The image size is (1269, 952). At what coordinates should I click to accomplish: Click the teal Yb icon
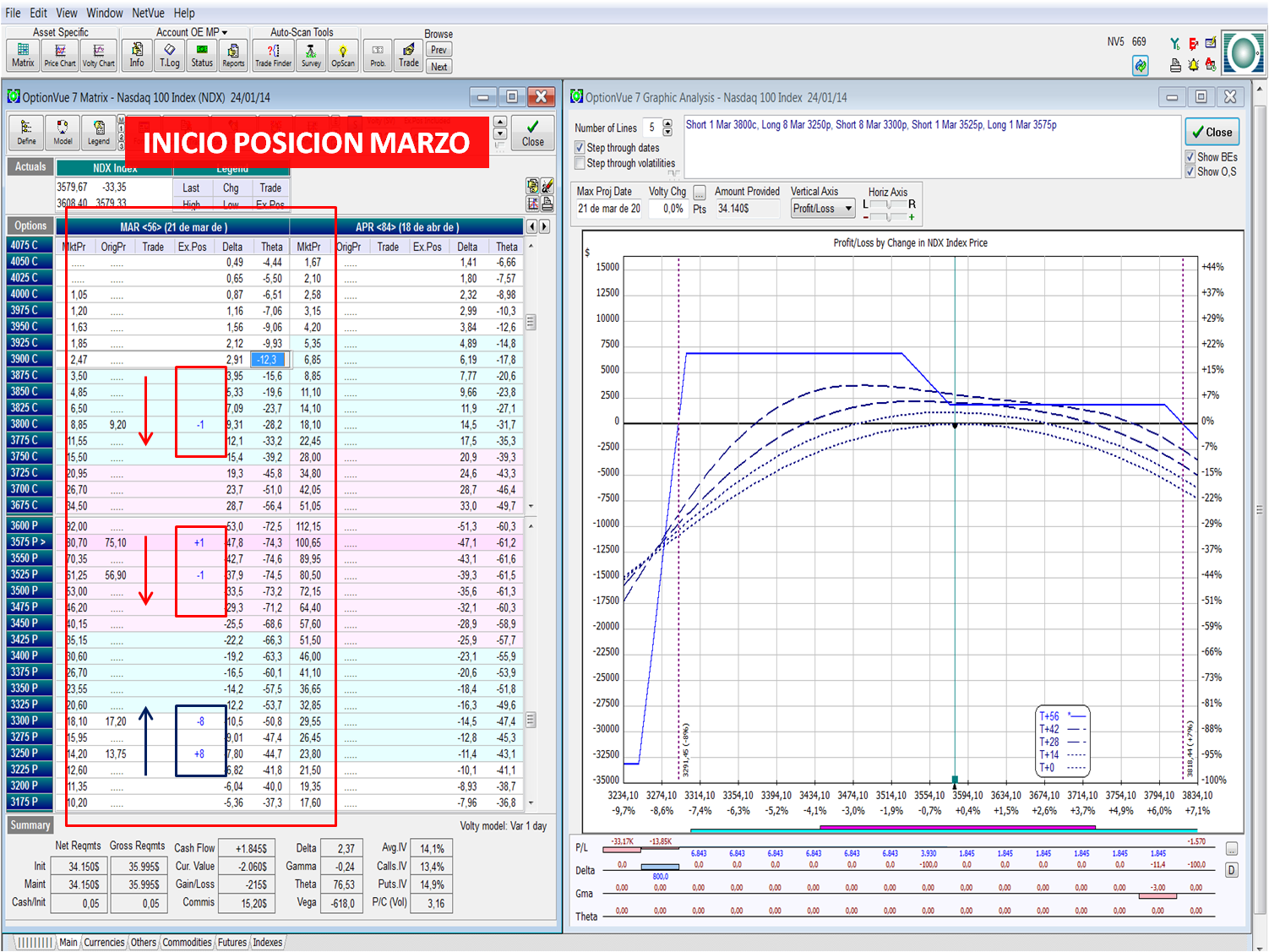(x=1175, y=43)
